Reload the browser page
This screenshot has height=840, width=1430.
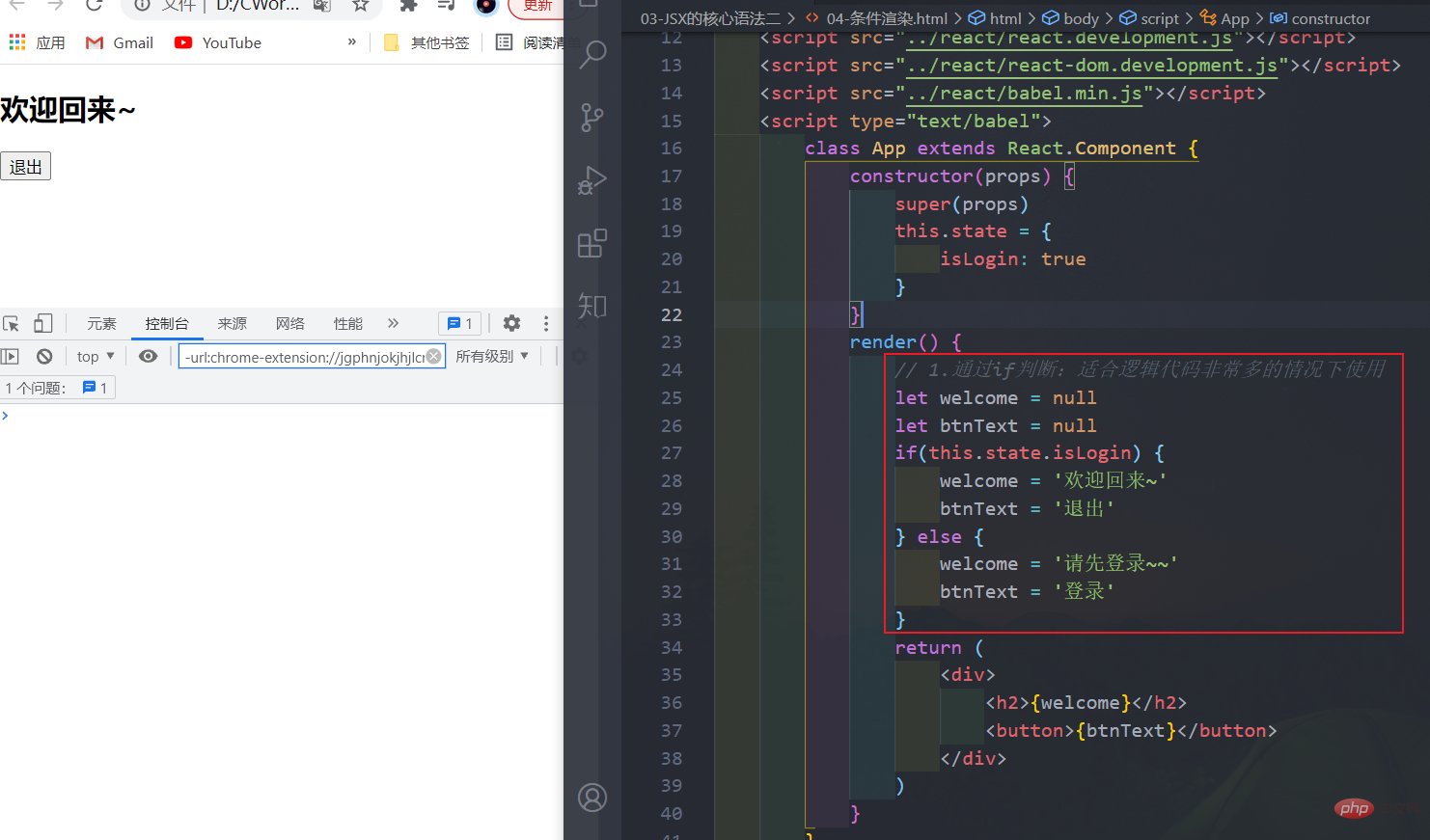(94, 6)
